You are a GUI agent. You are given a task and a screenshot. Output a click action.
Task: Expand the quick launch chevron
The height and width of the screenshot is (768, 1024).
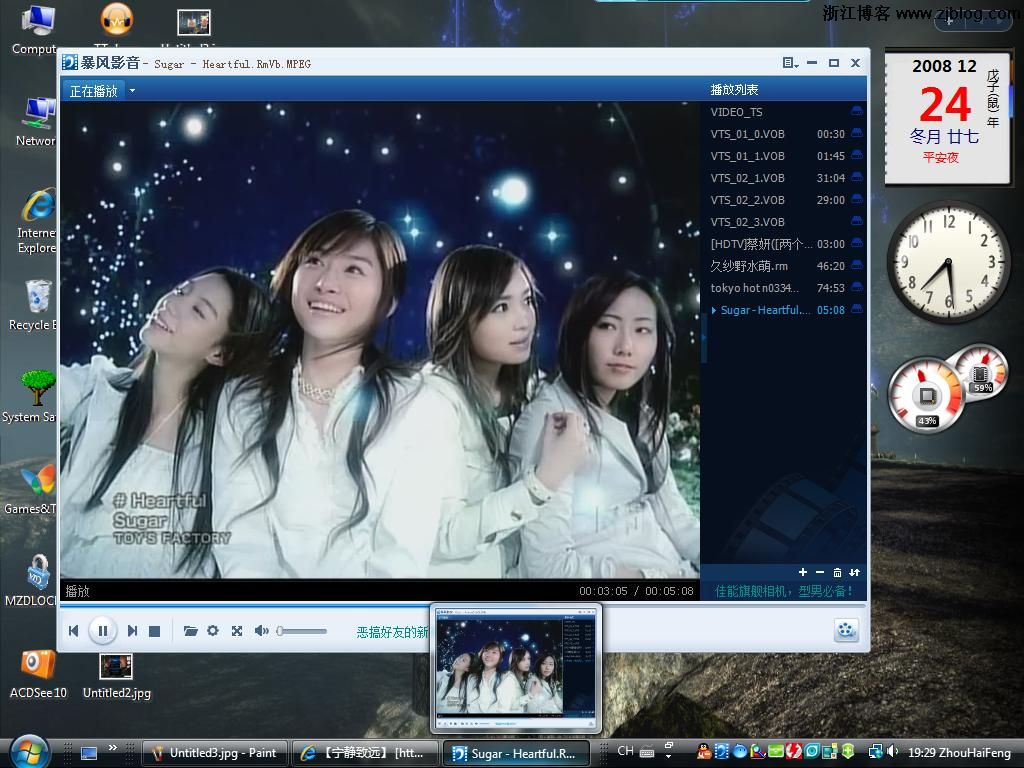(x=112, y=748)
